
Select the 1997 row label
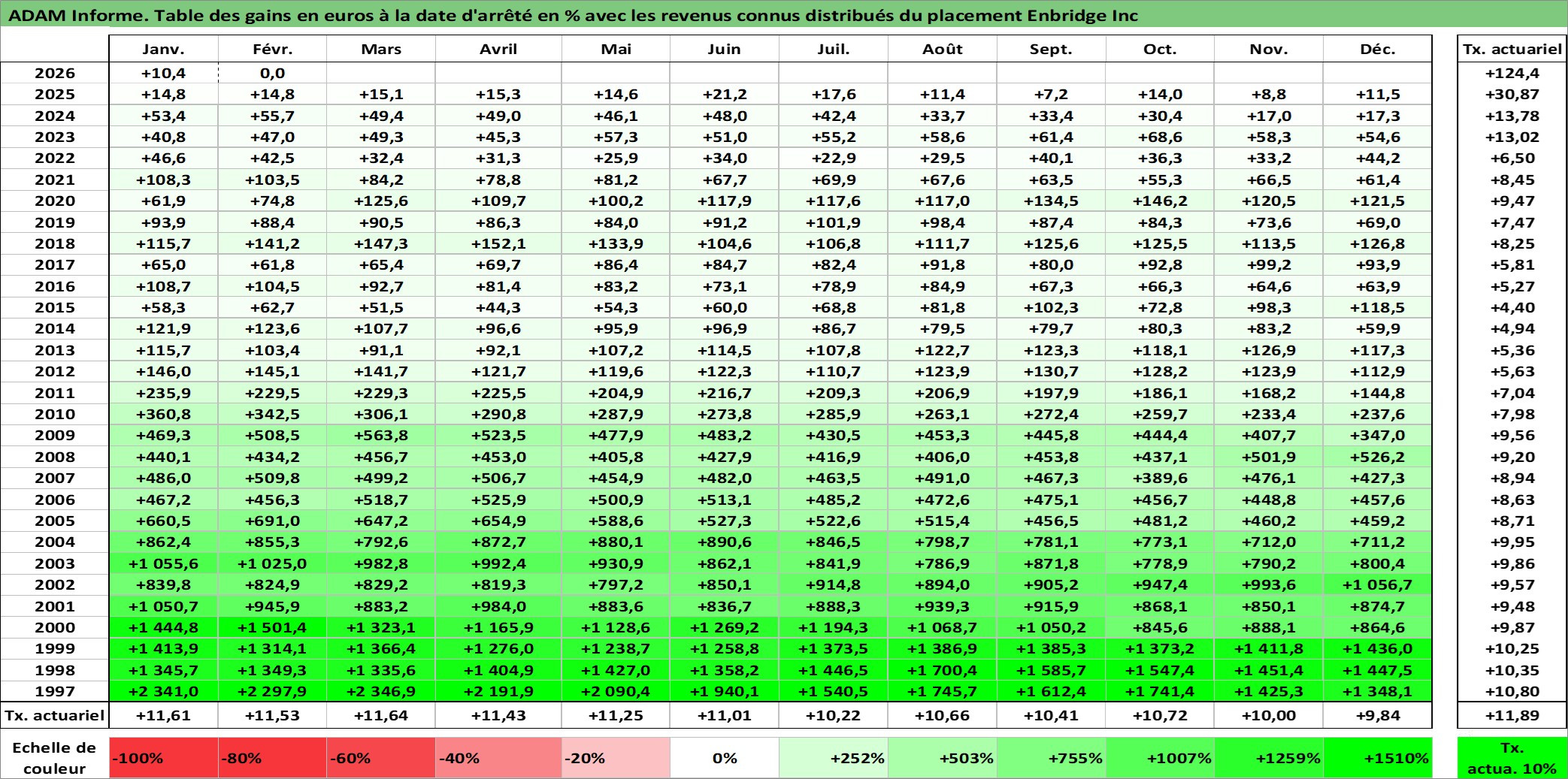pos(55,691)
